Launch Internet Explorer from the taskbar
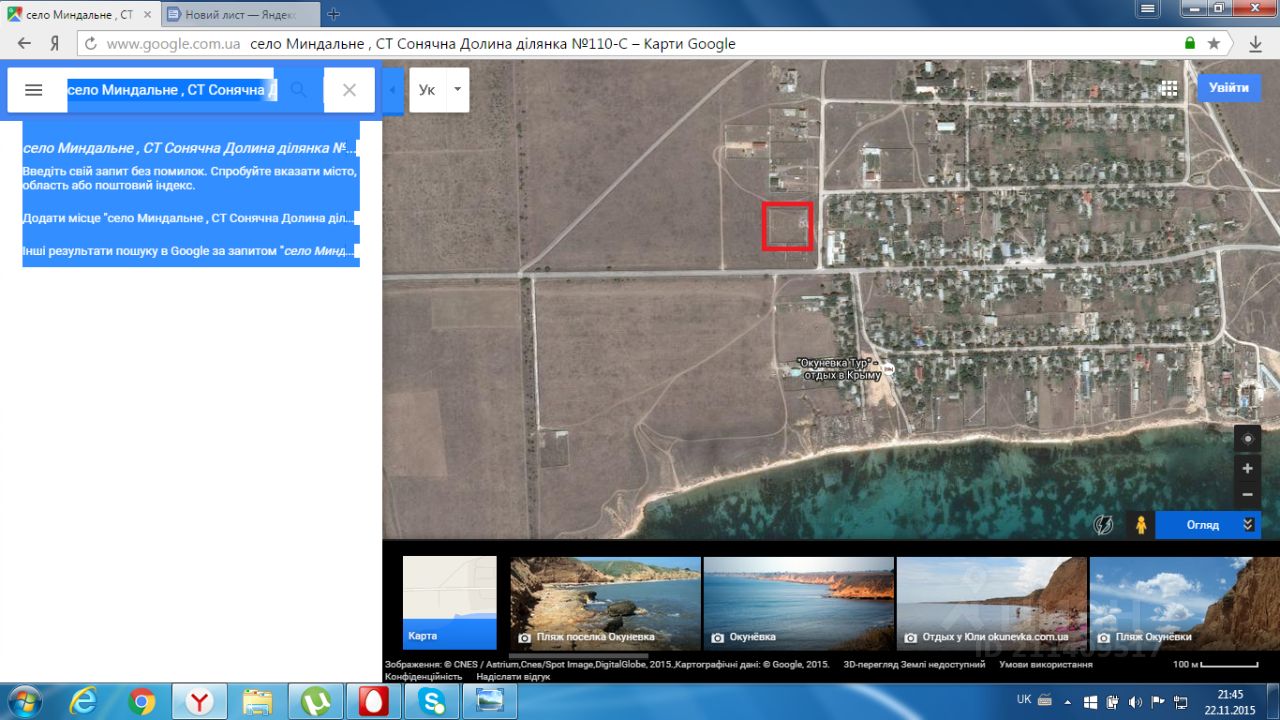 (x=84, y=702)
